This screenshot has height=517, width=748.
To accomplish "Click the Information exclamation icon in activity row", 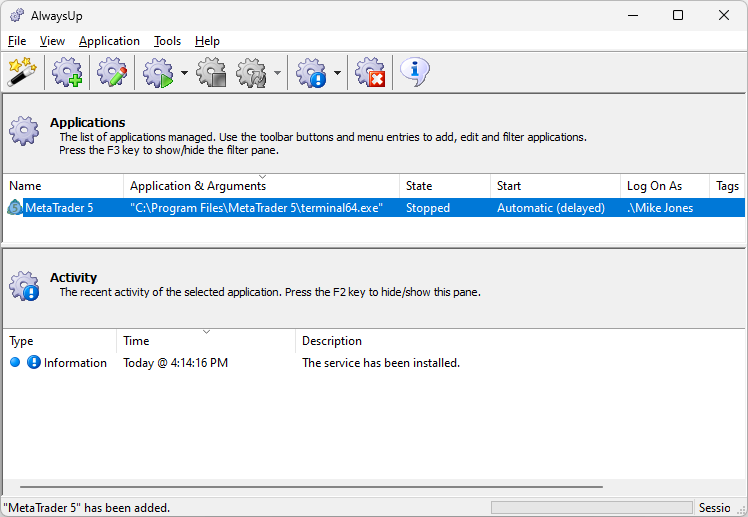I will pyautogui.click(x=33, y=362).
